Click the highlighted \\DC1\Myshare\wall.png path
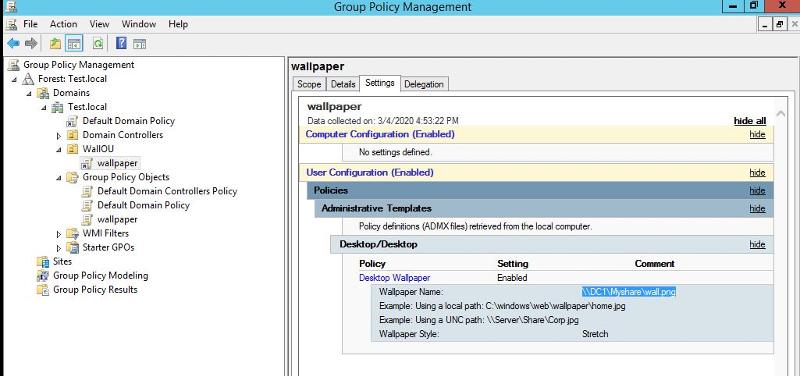 click(x=629, y=292)
